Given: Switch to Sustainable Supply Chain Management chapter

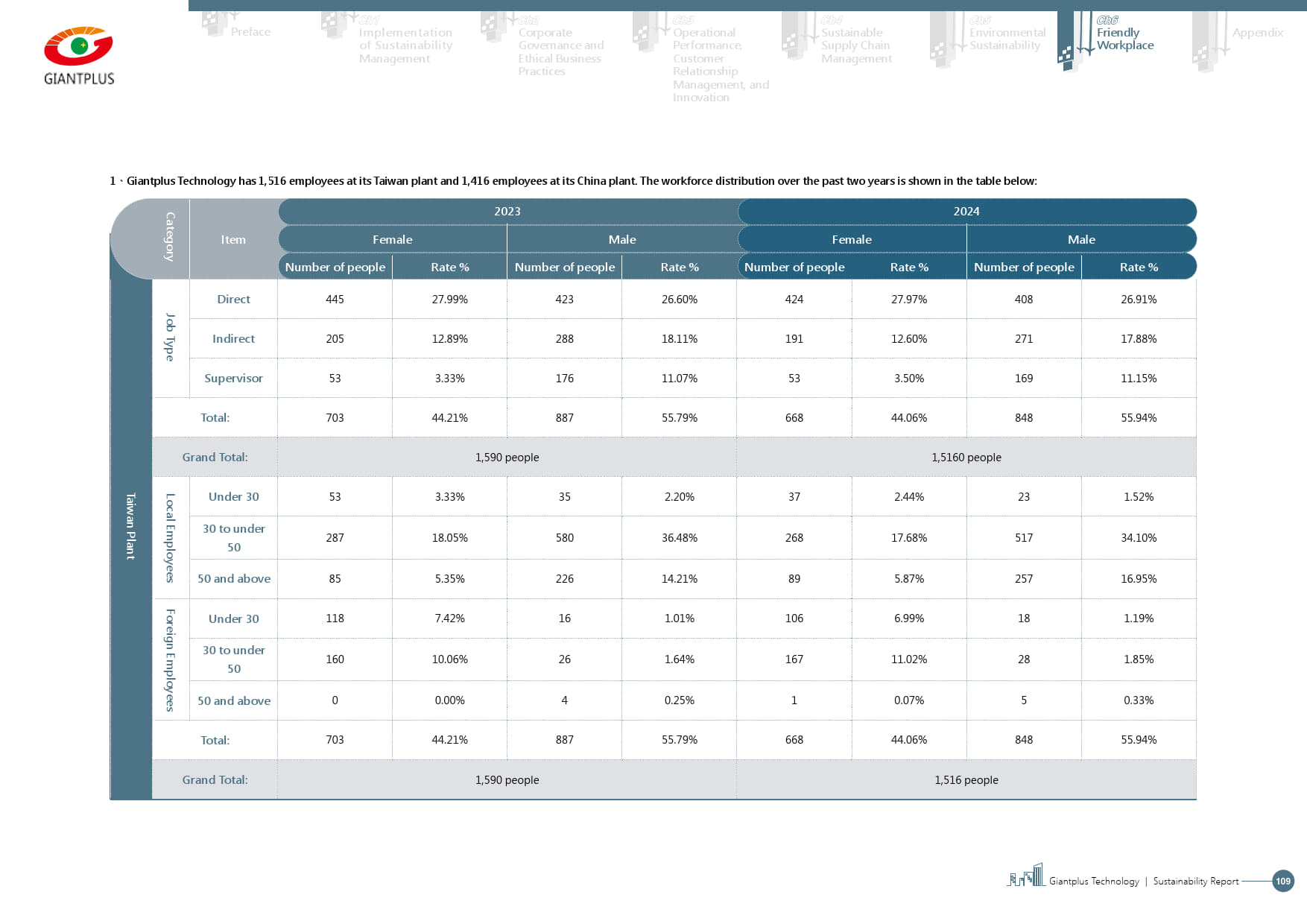Looking at the screenshot, I should pos(855,45).
